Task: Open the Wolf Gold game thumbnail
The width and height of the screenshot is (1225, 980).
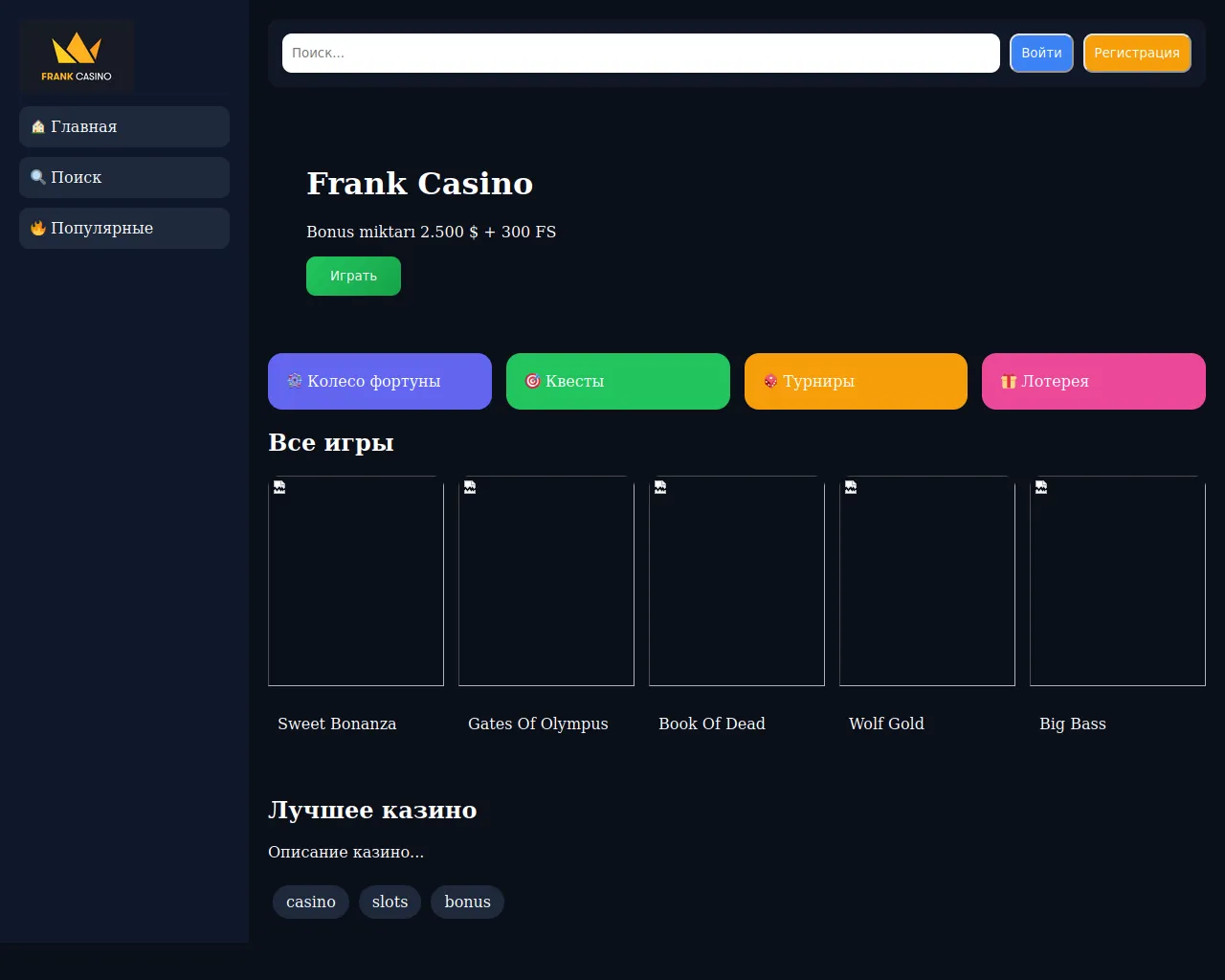Action: (927, 581)
